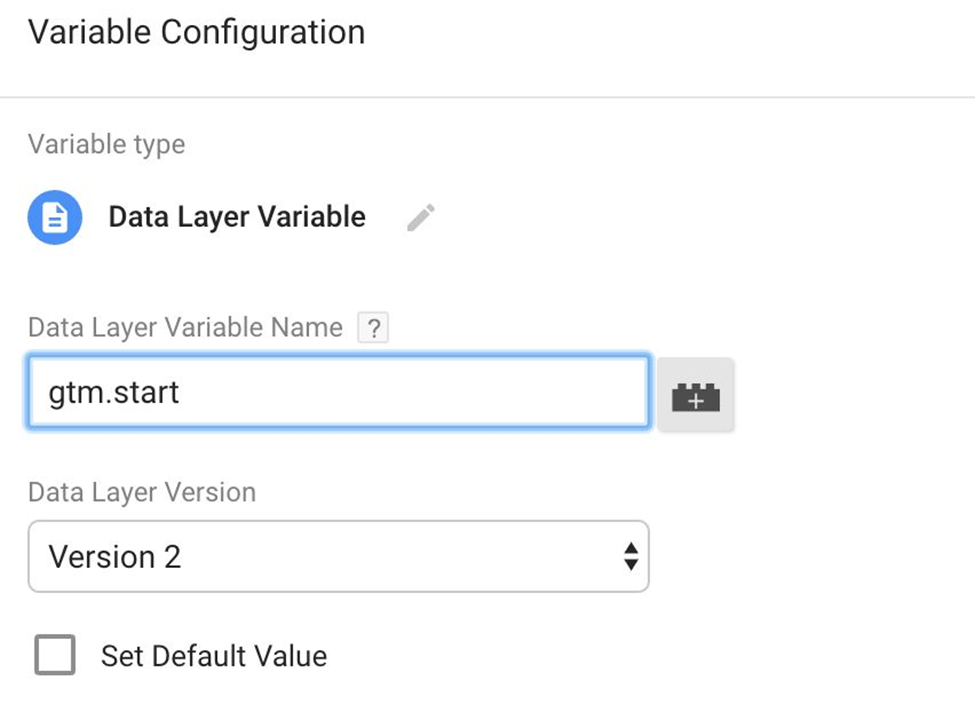The width and height of the screenshot is (975, 712).
Task: Click the "gtm.start" text in the field
Action: tap(114, 392)
